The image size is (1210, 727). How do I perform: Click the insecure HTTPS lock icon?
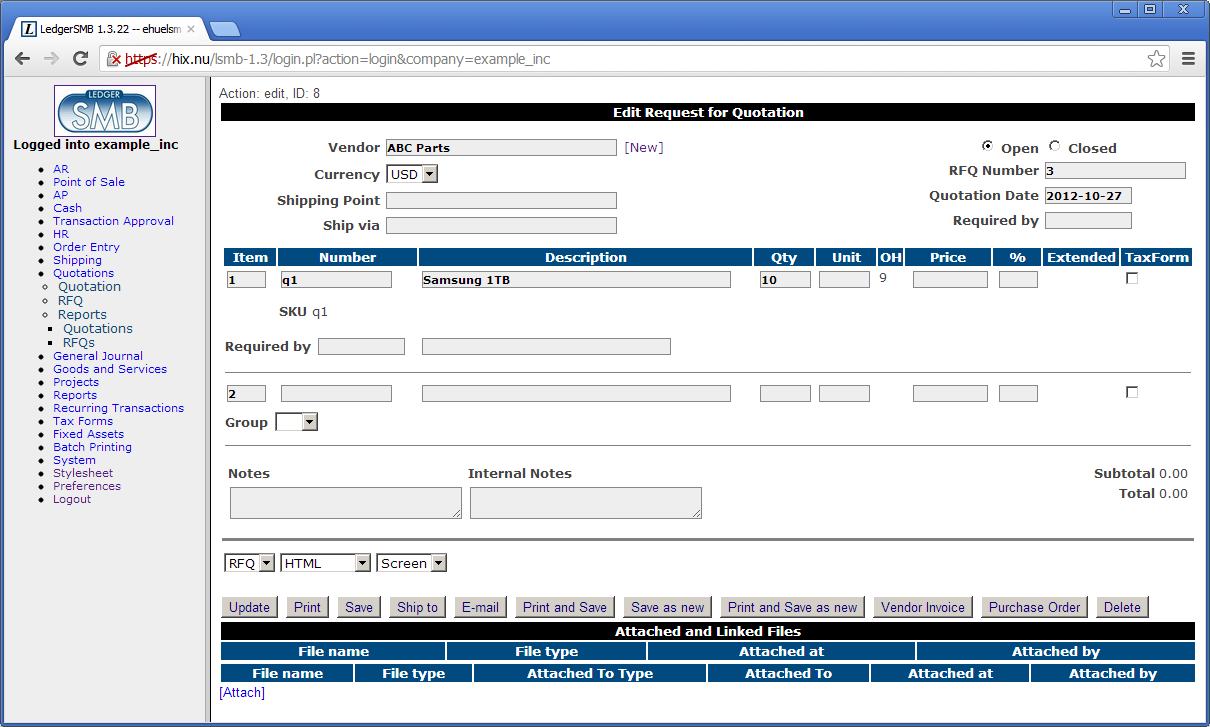click(x=114, y=59)
